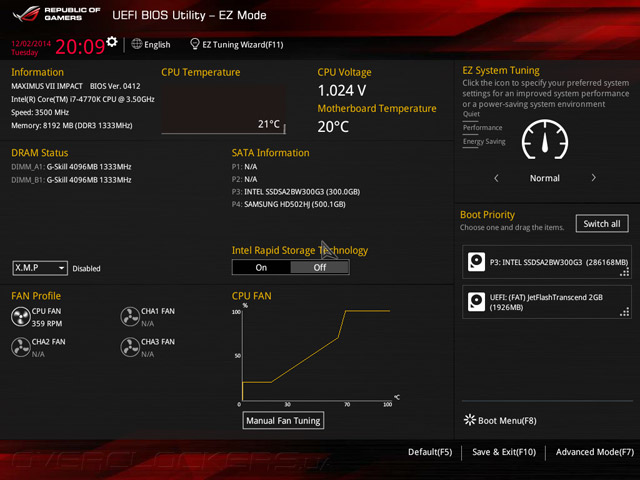This screenshot has height=480, width=640.
Task: Click SATA P4 SAMSUNG HD502HJ entry
Action: pos(289,204)
